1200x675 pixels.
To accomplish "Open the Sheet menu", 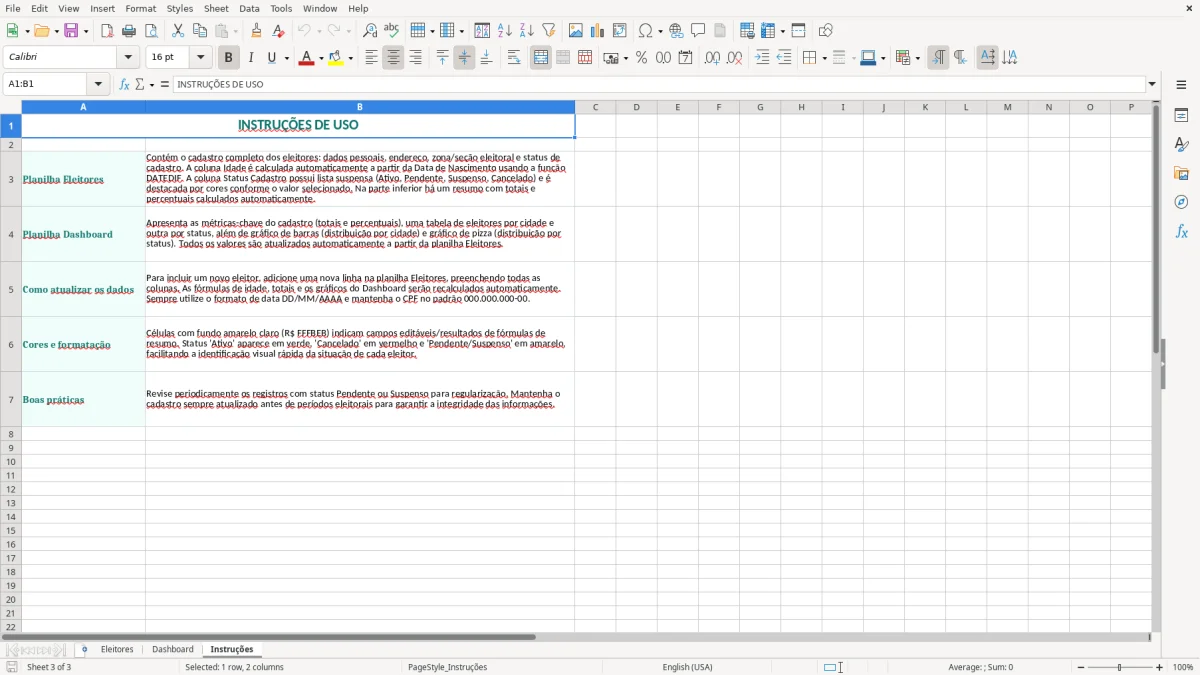I will 216,8.
